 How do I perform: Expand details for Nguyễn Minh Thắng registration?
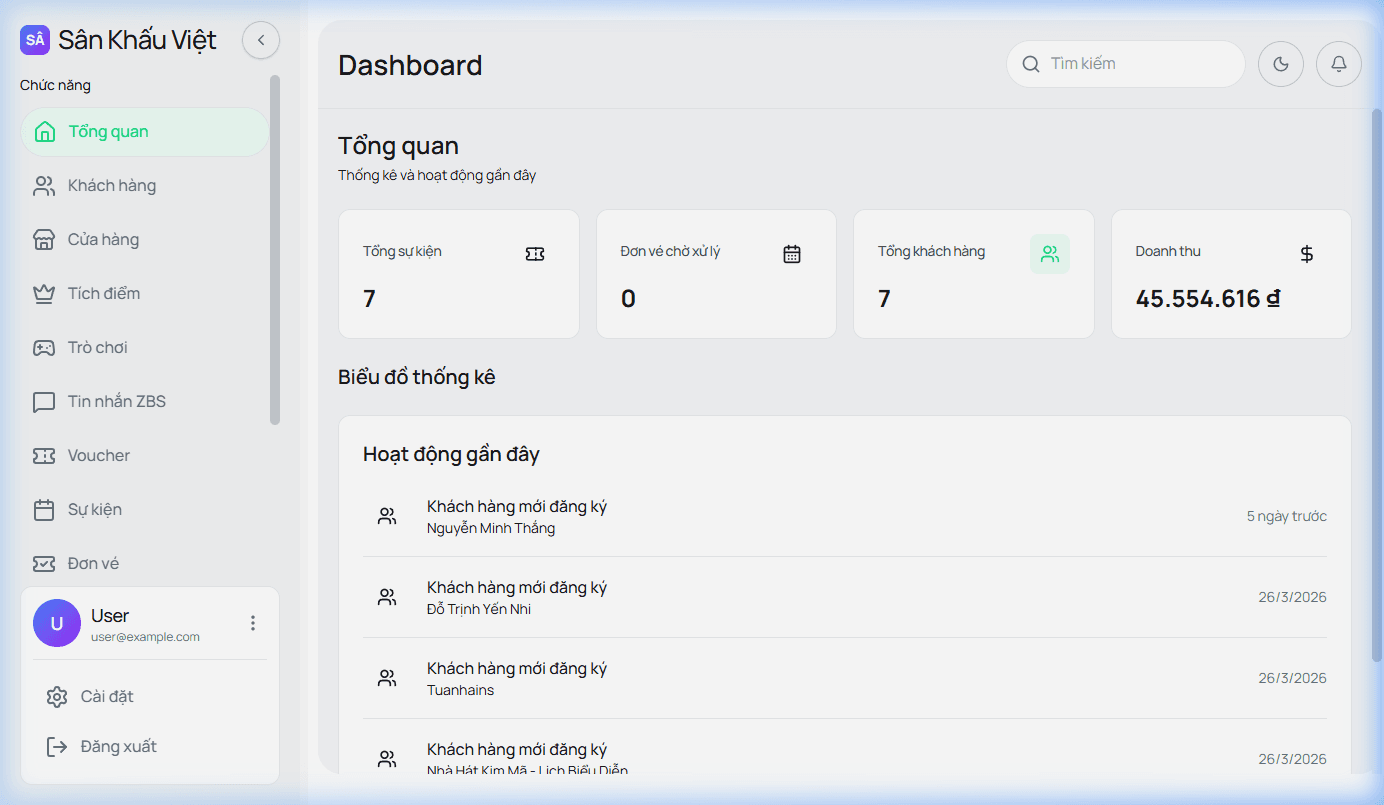pos(846,516)
